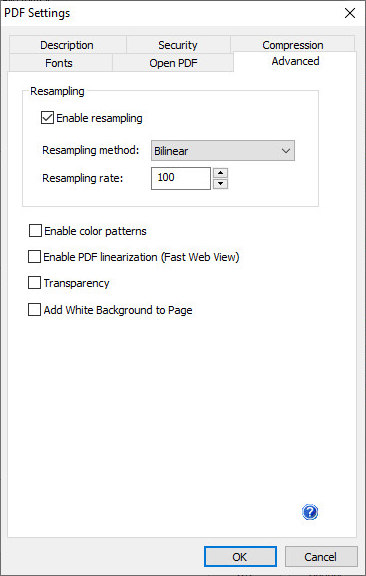
Task: Click the blue help question mark icon
Action: click(x=310, y=512)
